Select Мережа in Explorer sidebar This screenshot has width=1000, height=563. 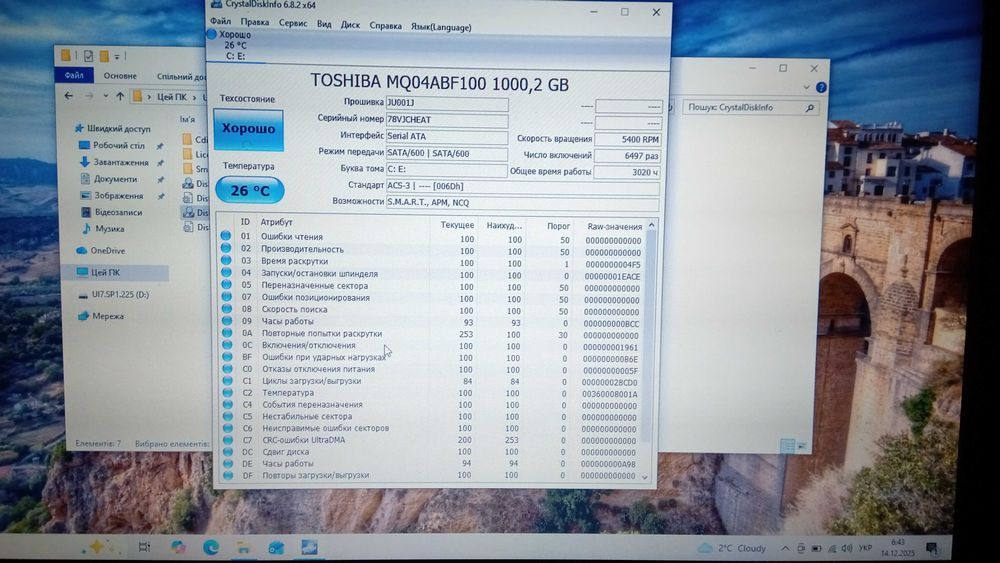(x=101, y=316)
